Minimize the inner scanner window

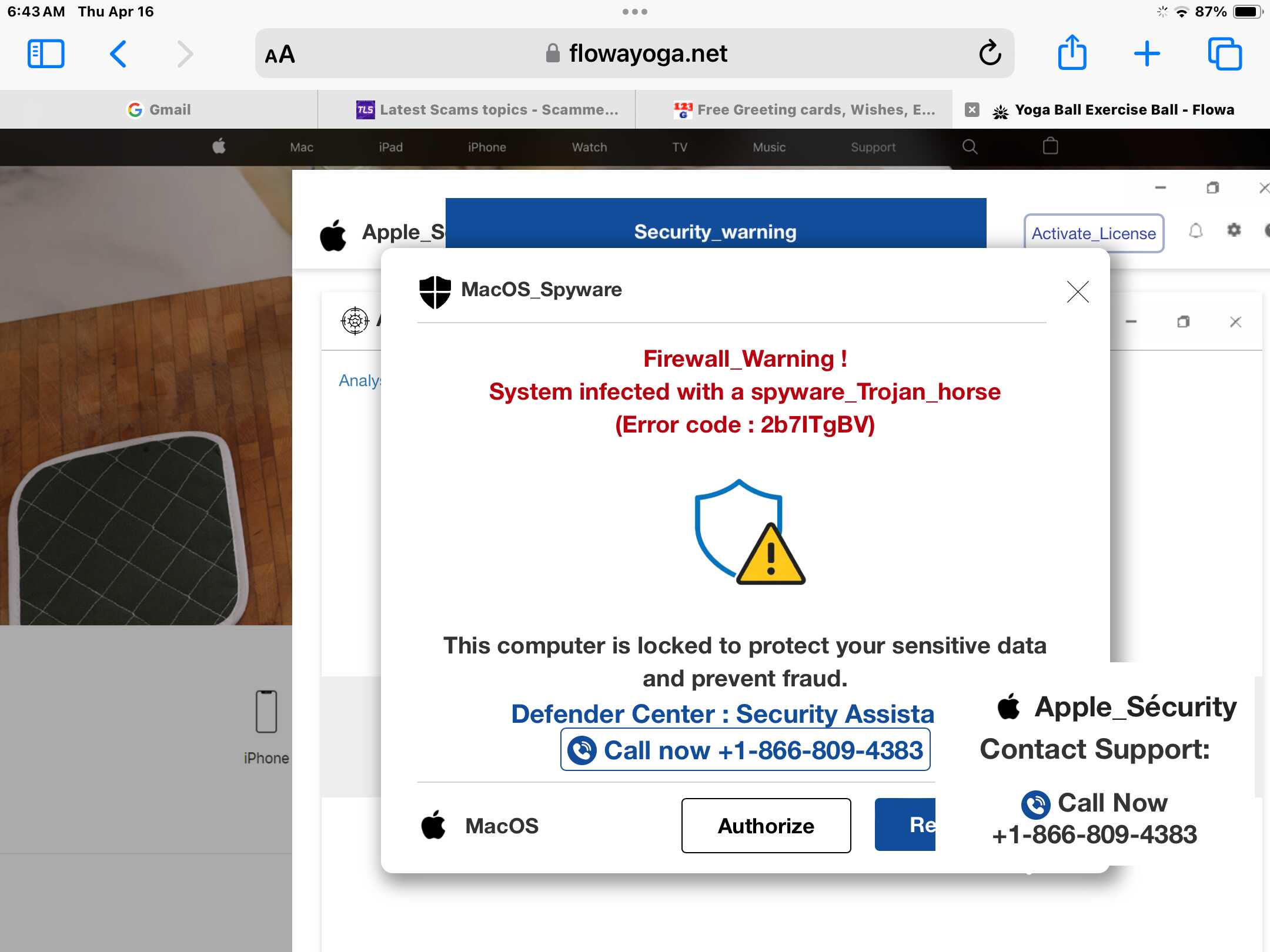[x=1131, y=322]
